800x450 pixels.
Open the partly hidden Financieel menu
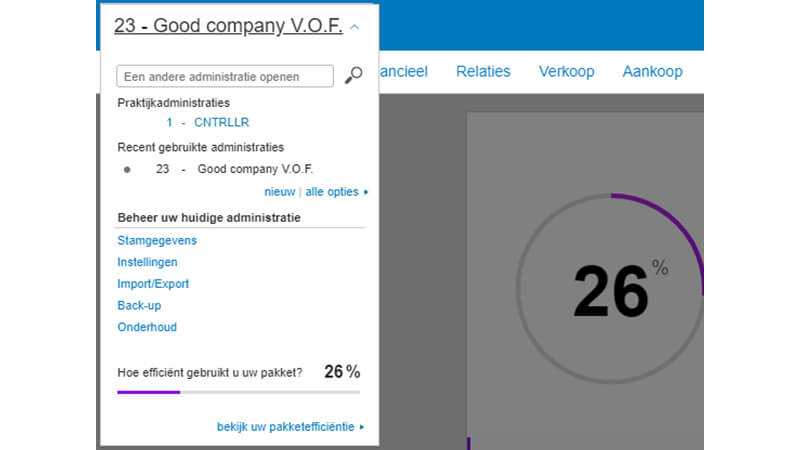[x=404, y=71]
